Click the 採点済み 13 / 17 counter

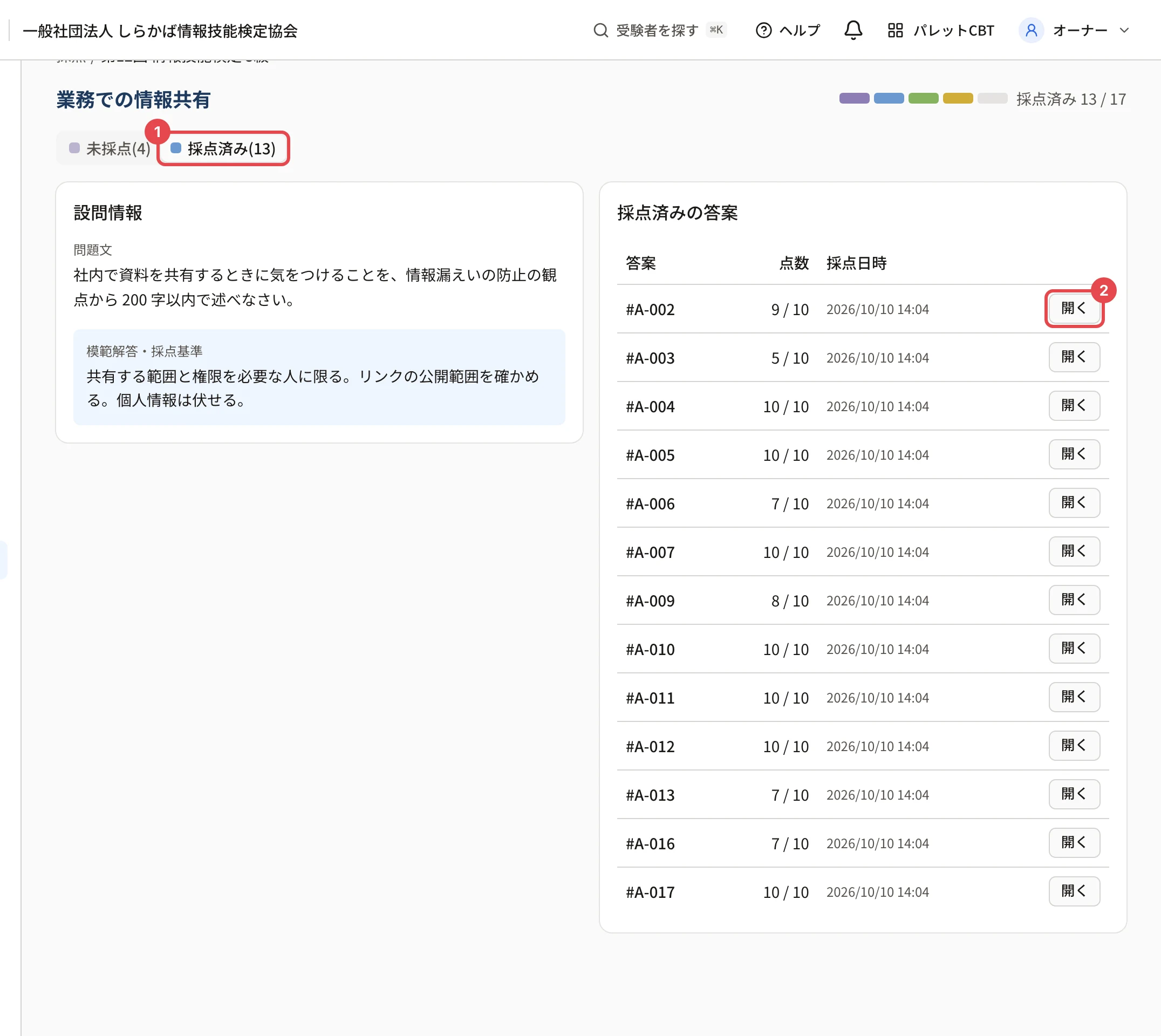(1070, 99)
